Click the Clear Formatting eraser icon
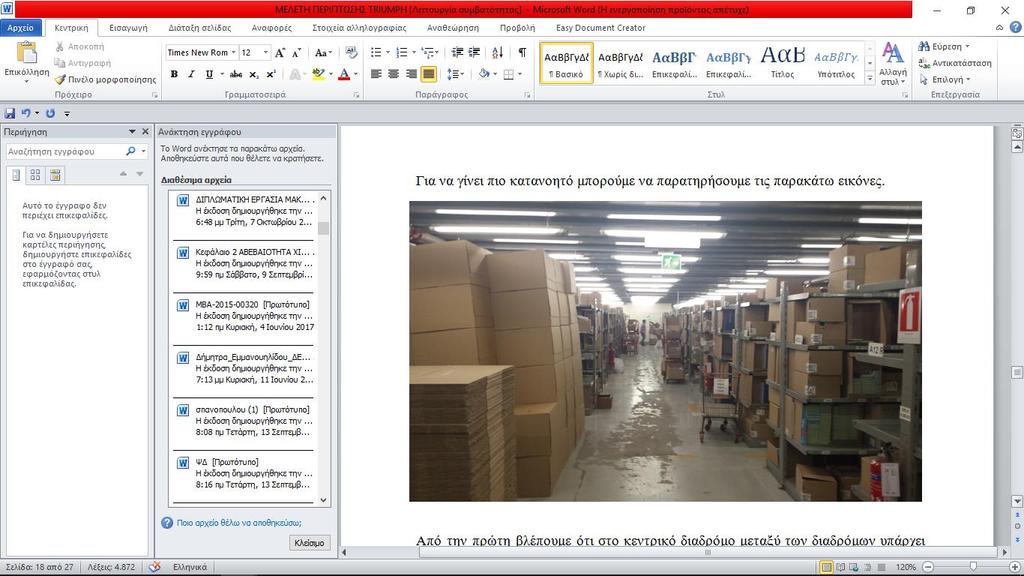Image resolution: width=1024 pixels, height=576 pixels. pyautogui.click(x=351, y=52)
